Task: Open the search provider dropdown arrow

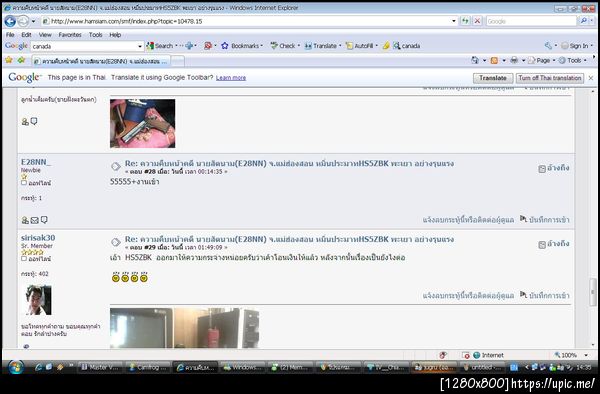Action: coord(591,21)
